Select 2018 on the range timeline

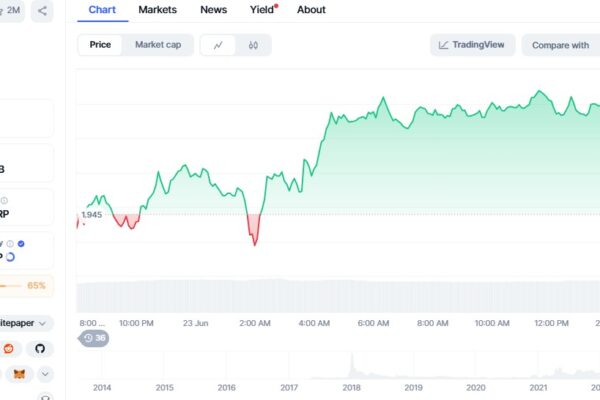pos(351,388)
